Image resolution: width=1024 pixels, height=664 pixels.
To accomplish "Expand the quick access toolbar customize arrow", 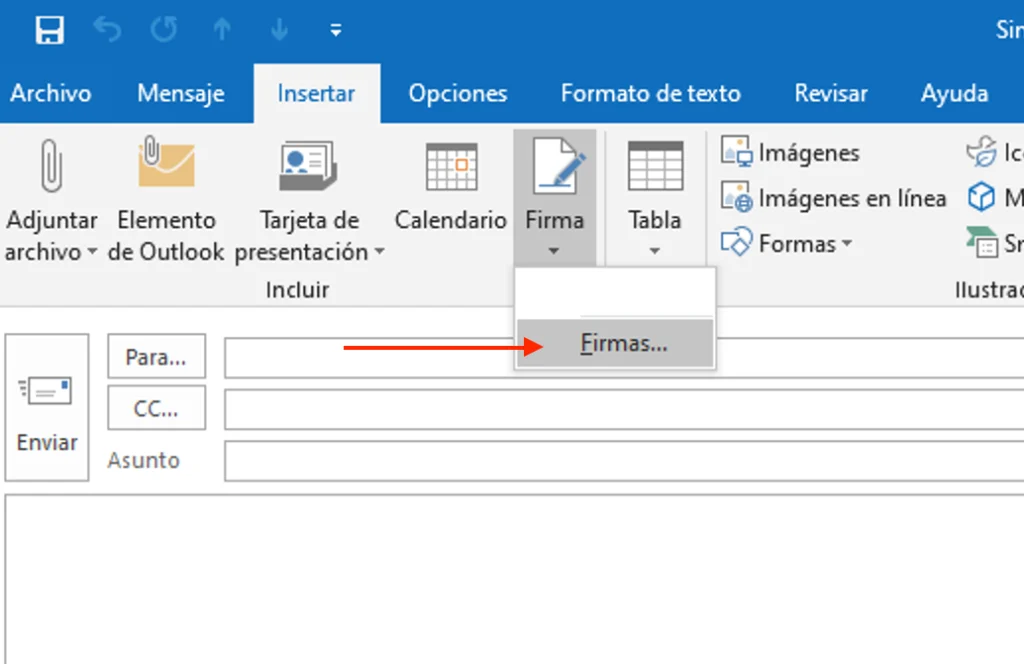I will (x=336, y=30).
